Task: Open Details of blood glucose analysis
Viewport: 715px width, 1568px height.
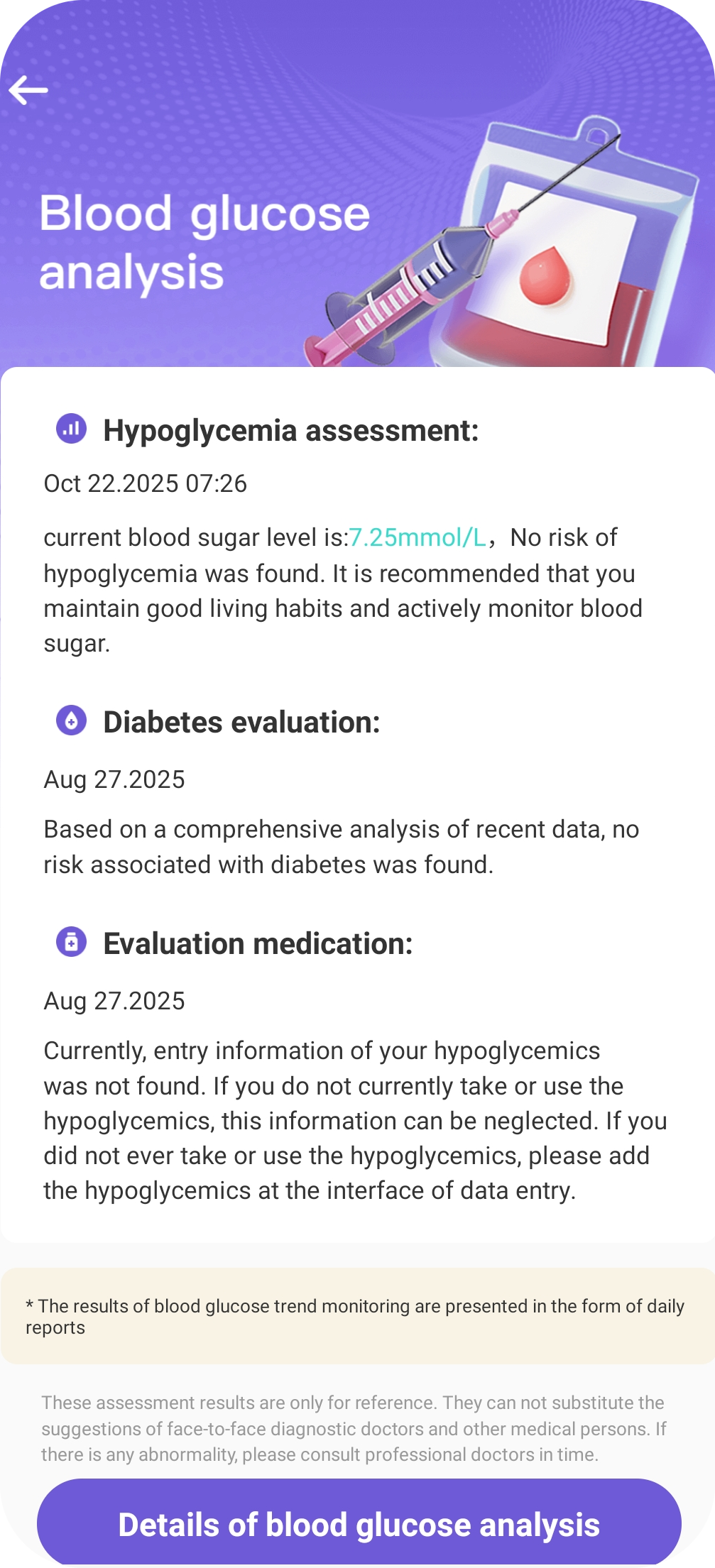Action: pyautogui.click(x=359, y=1524)
